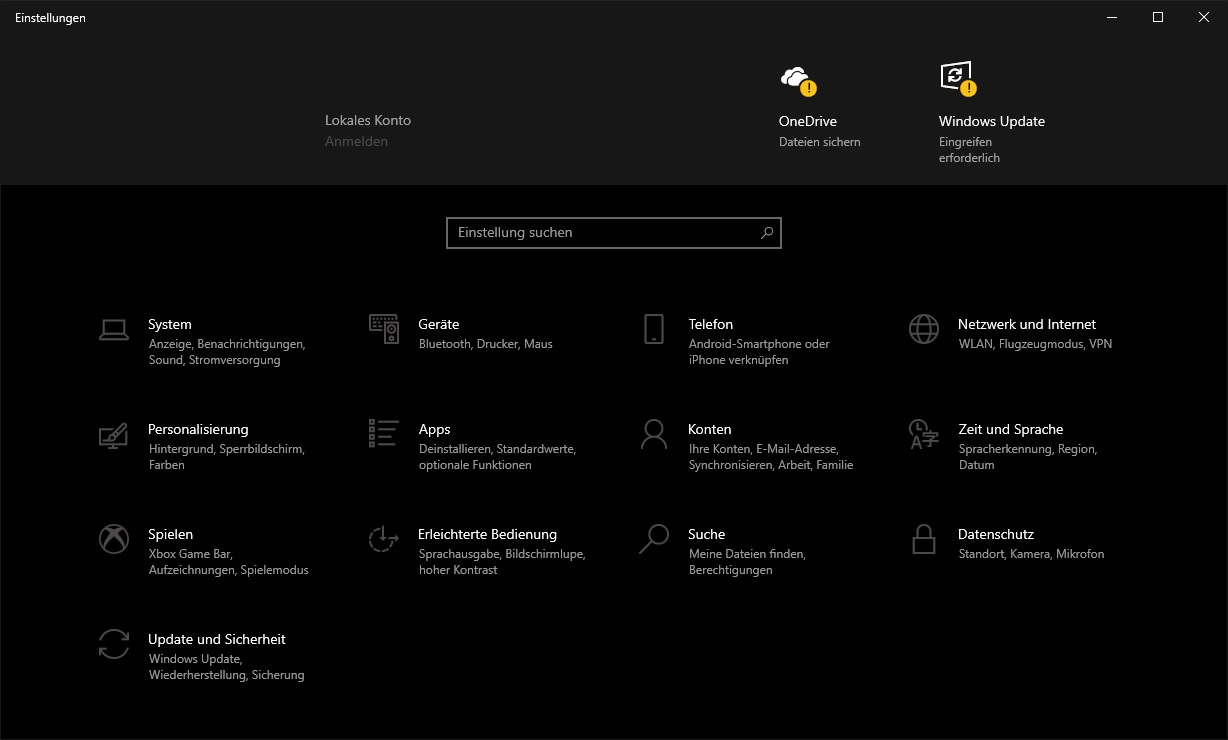Select the Telefon category title
This screenshot has width=1228, height=740.
tap(711, 324)
